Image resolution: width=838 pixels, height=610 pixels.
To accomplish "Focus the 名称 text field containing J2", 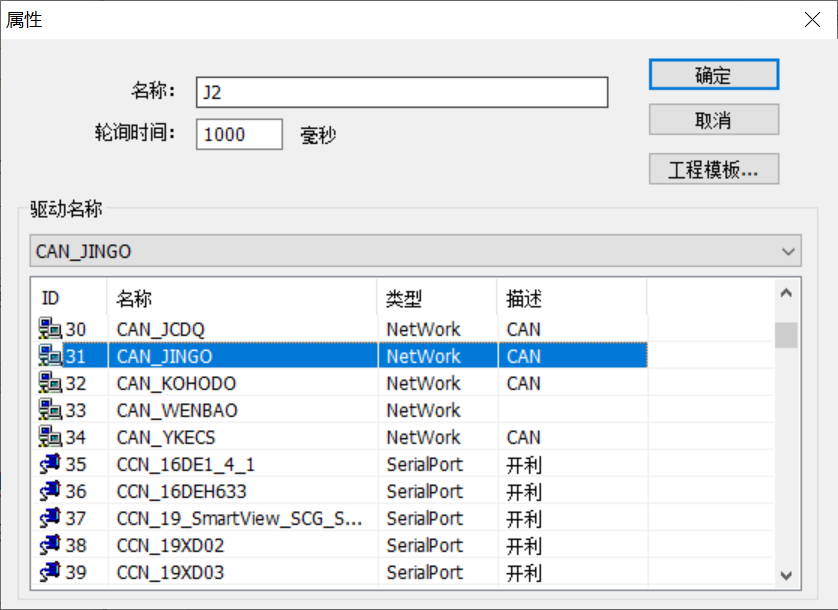I will click(x=402, y=92).
